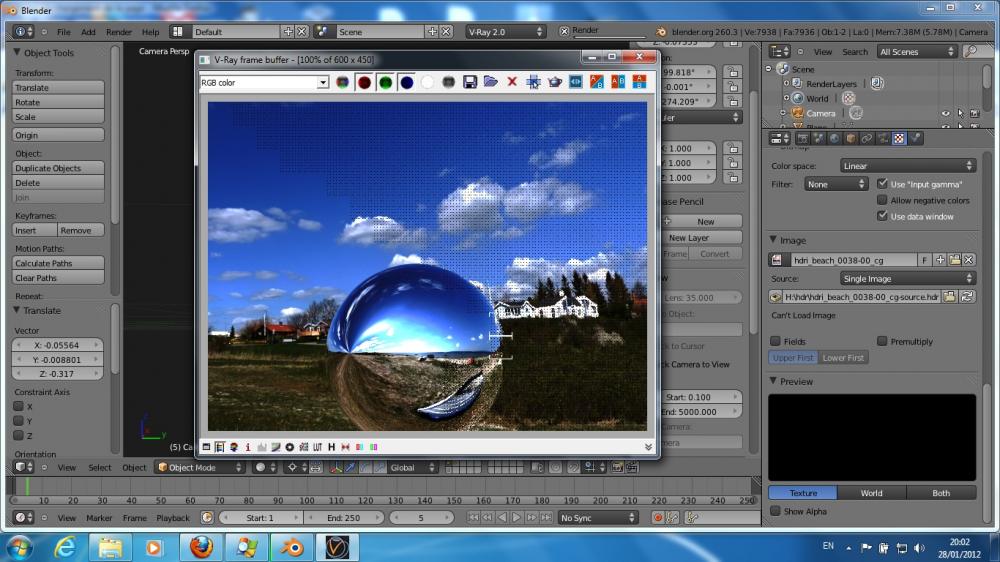Screen dimensions: 1000x562
Task: Show pixel information 'i' icon in frame buffer
Action: [248, 447]
